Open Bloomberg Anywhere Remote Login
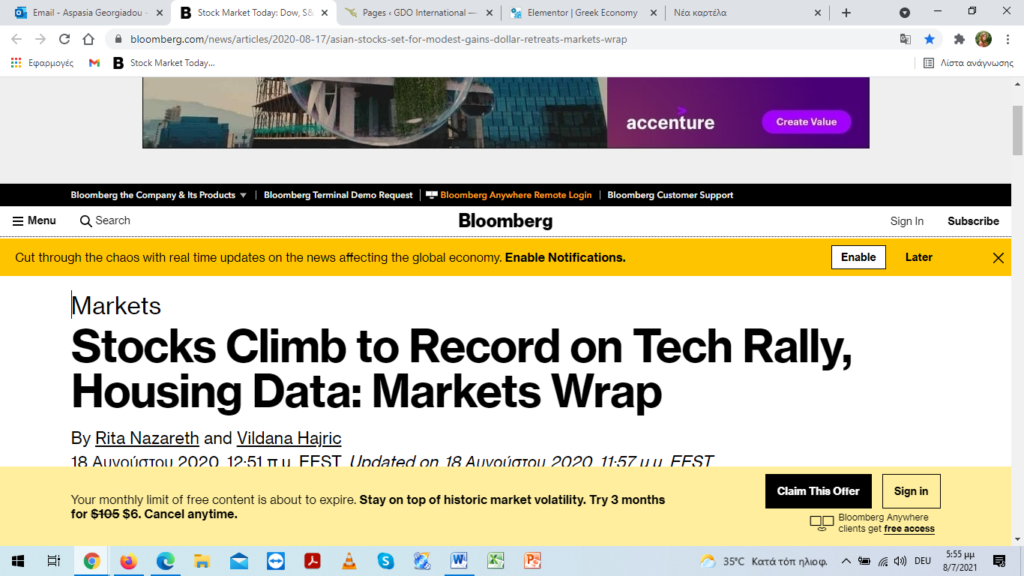 click(509, 195)
